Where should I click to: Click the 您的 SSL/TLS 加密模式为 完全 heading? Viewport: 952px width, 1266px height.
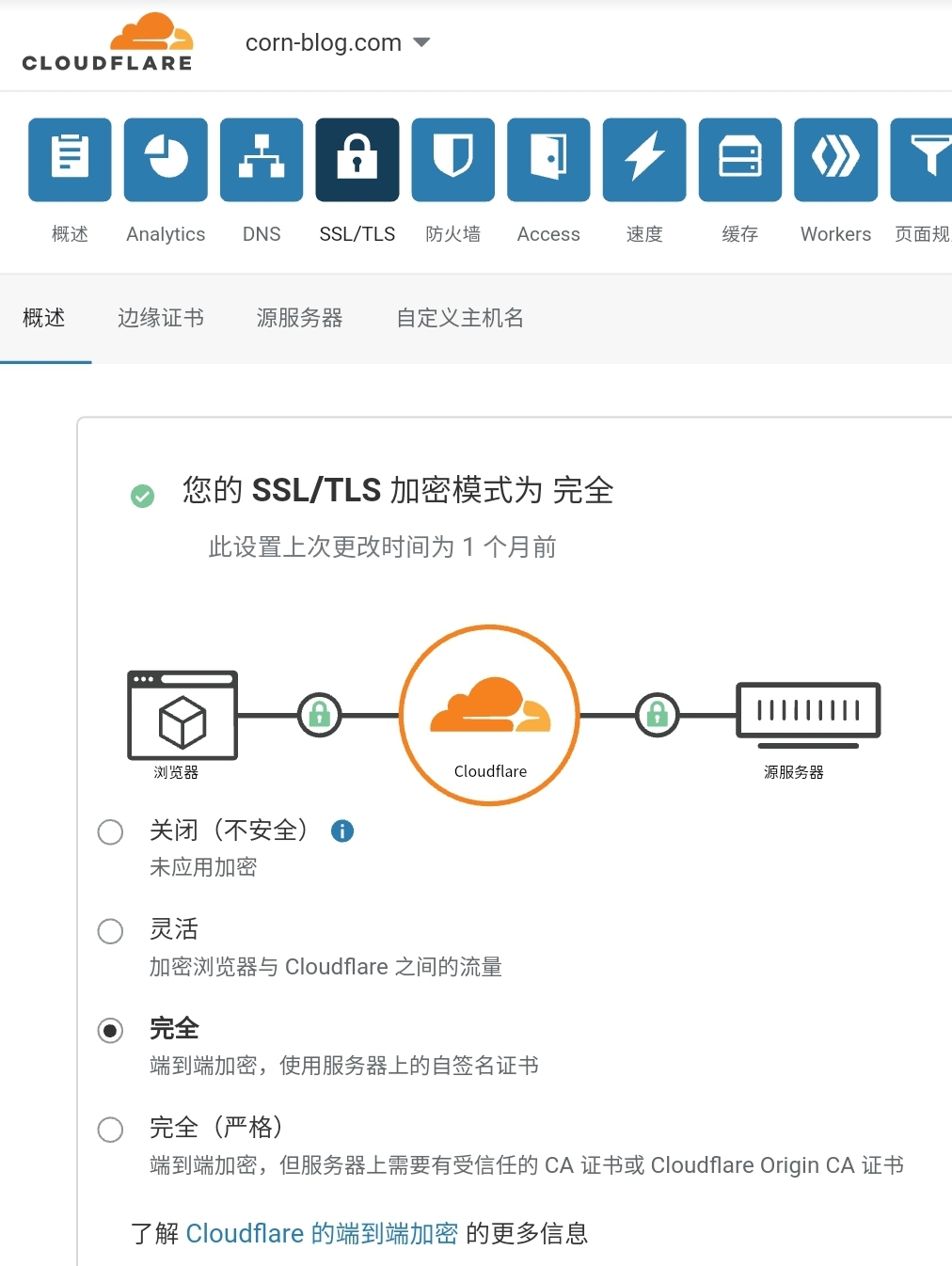click(398, 490)
